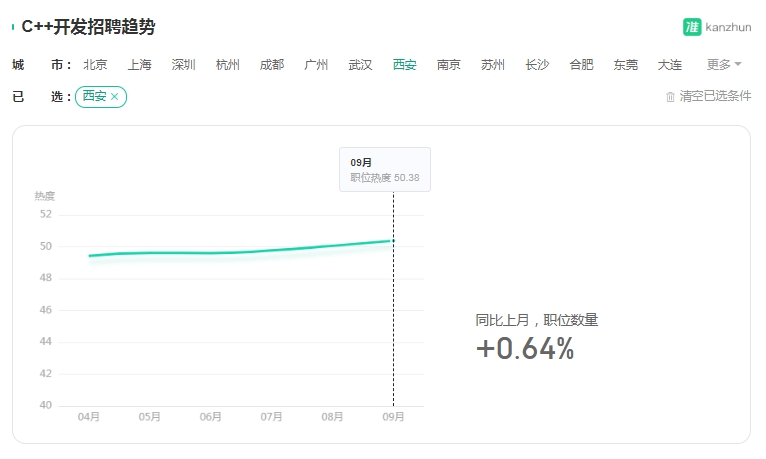766x459 pixels.
Task: Click the 06月 label on the chart axis
Action: pos(211,417)
